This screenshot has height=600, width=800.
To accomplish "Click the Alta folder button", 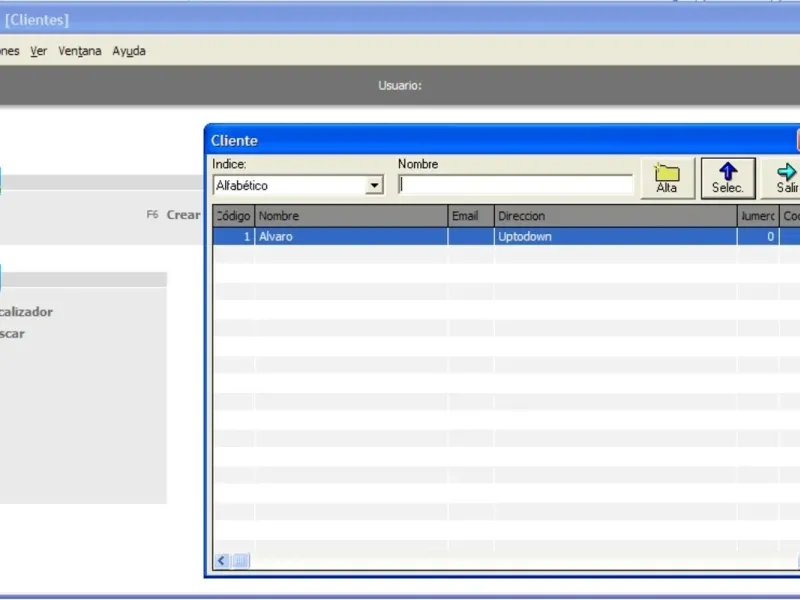I will (667, 178).
